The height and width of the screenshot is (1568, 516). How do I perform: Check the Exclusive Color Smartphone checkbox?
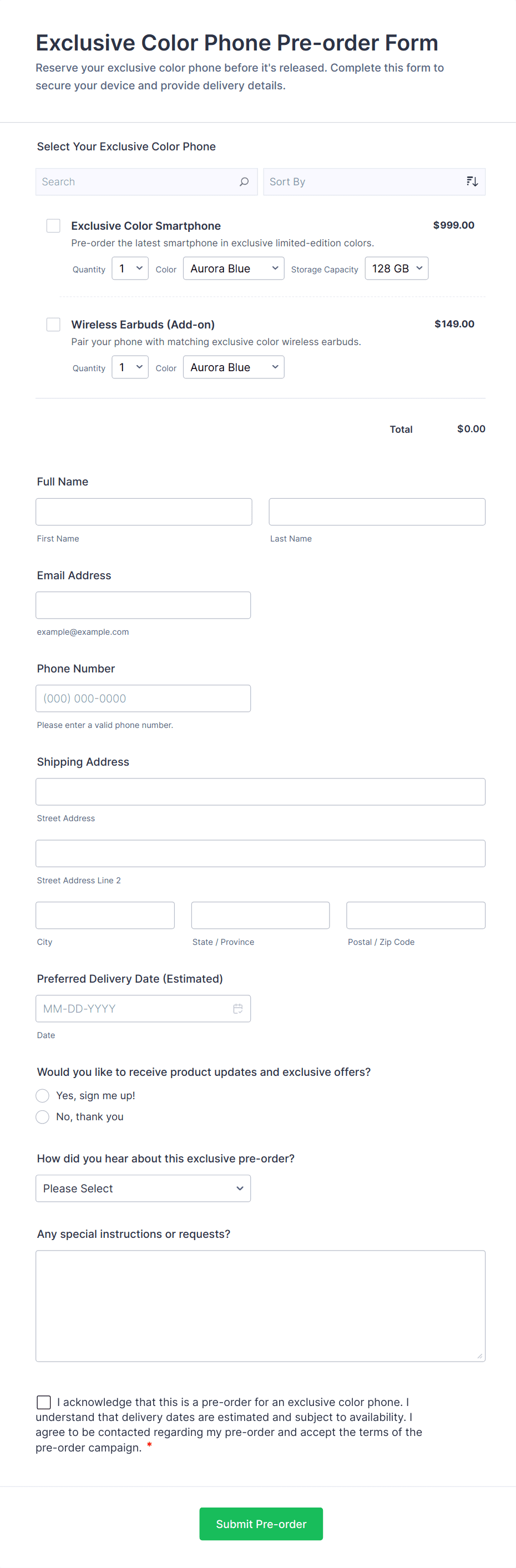coord(54,226)
